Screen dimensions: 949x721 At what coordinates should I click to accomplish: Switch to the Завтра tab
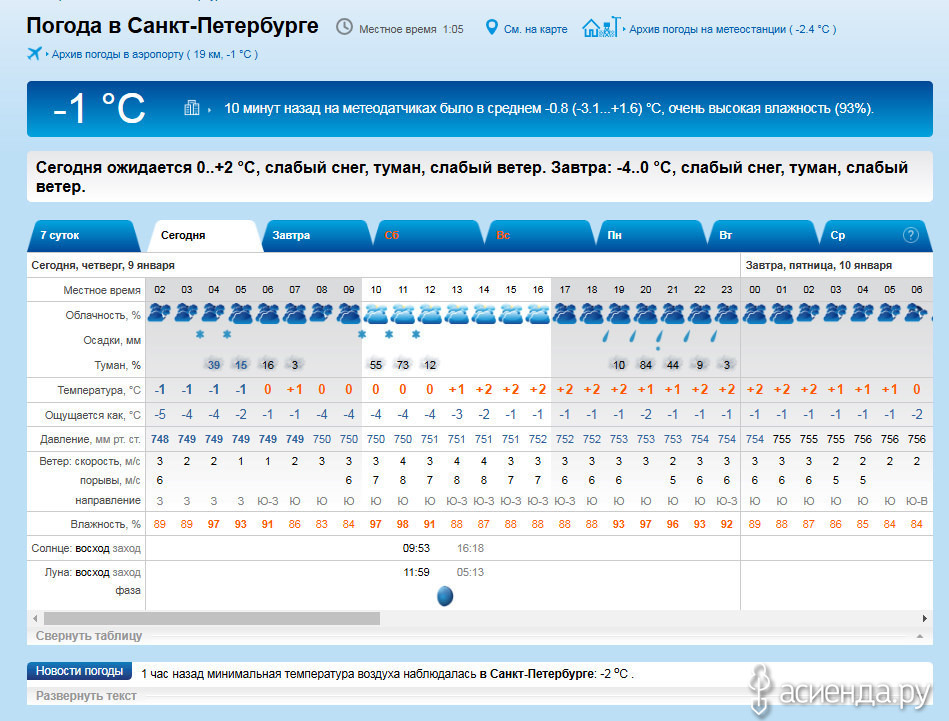315,235
